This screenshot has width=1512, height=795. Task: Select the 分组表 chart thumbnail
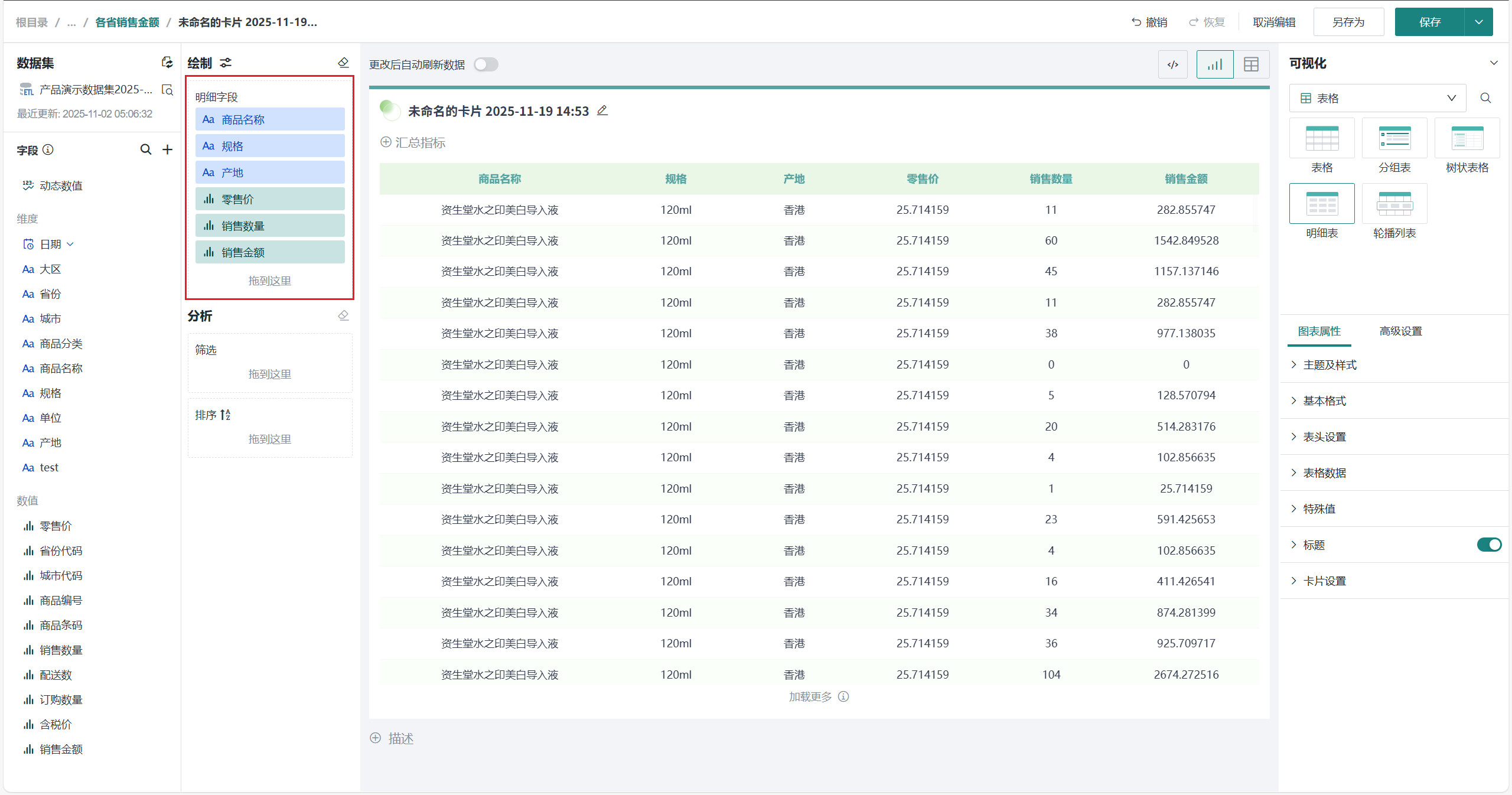pyautogui.click(x=1394, y=138)
